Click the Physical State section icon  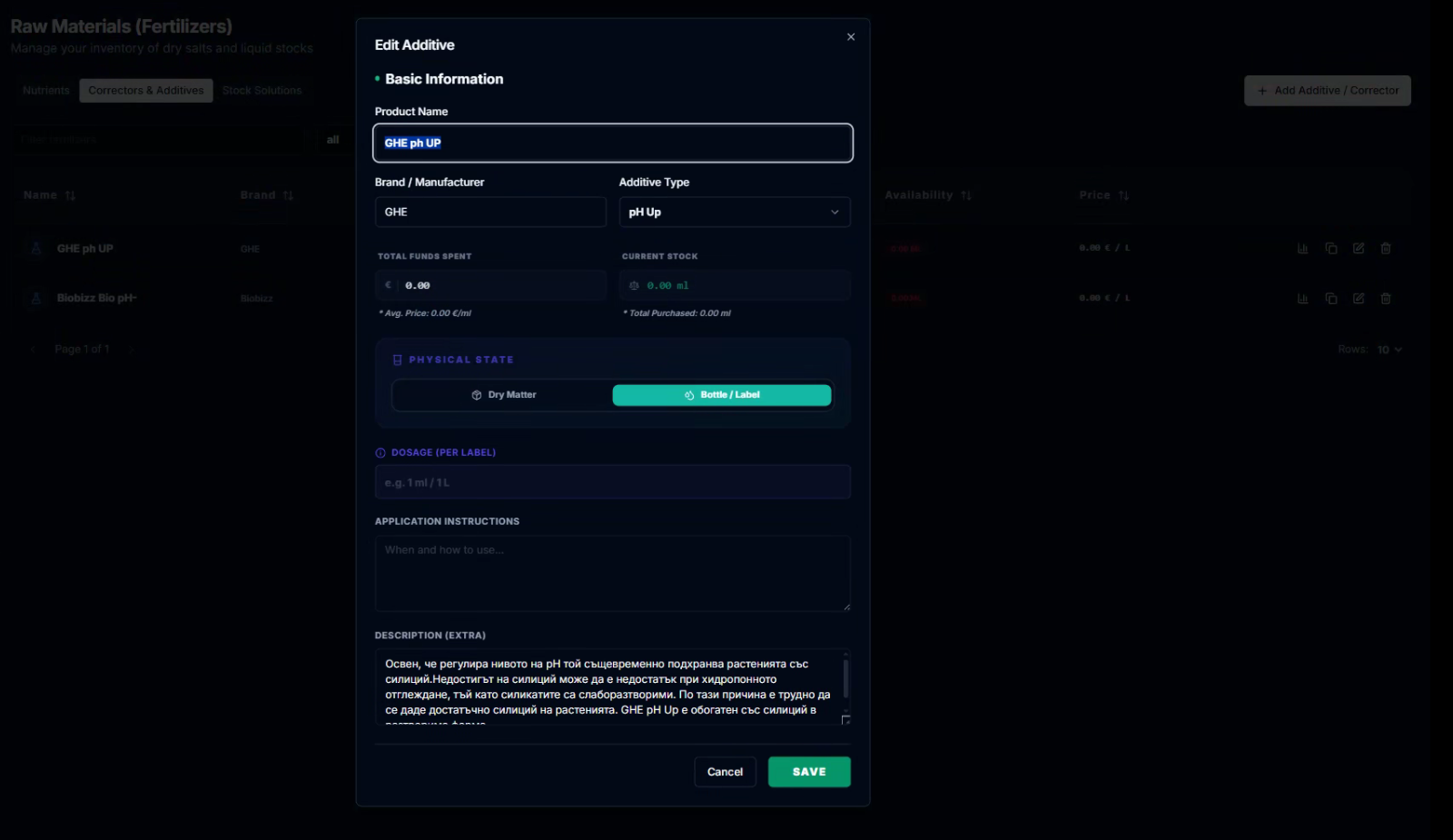pyautogui.click(x=397, y=360)
